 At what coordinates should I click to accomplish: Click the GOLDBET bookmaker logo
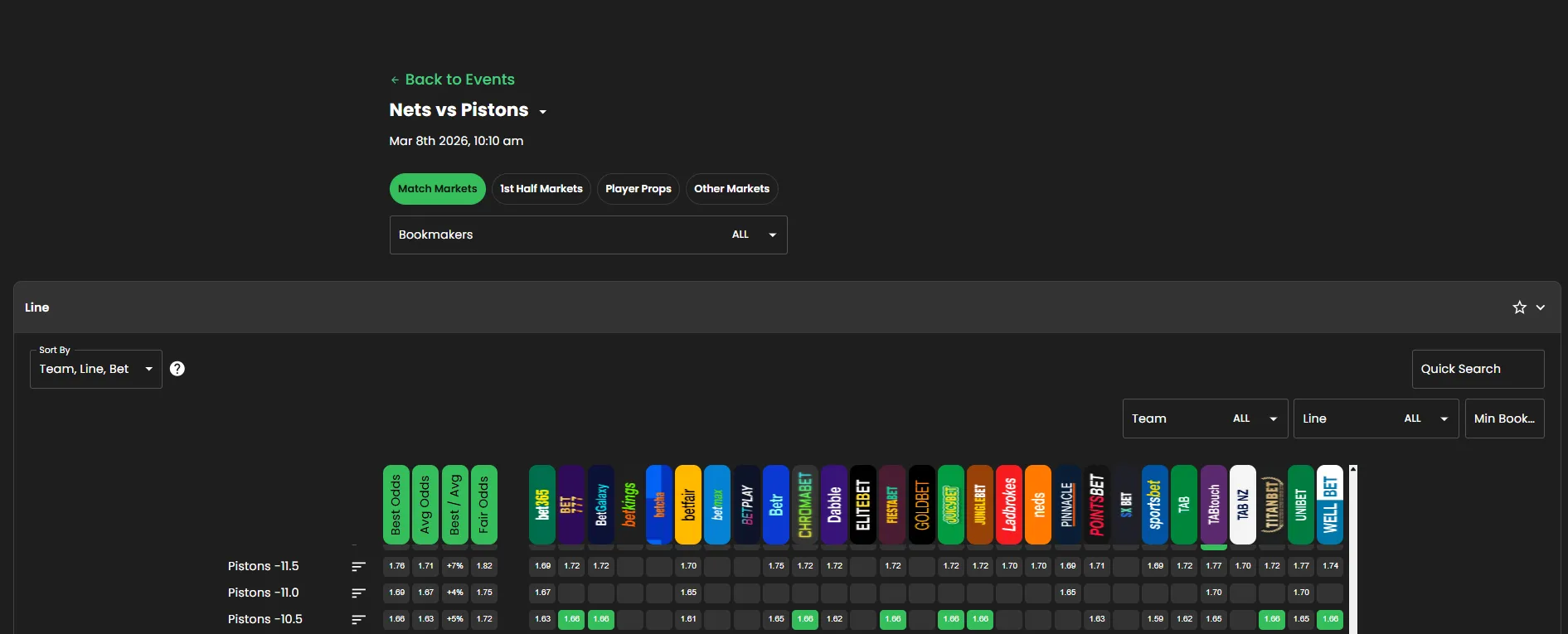[922, 505]
